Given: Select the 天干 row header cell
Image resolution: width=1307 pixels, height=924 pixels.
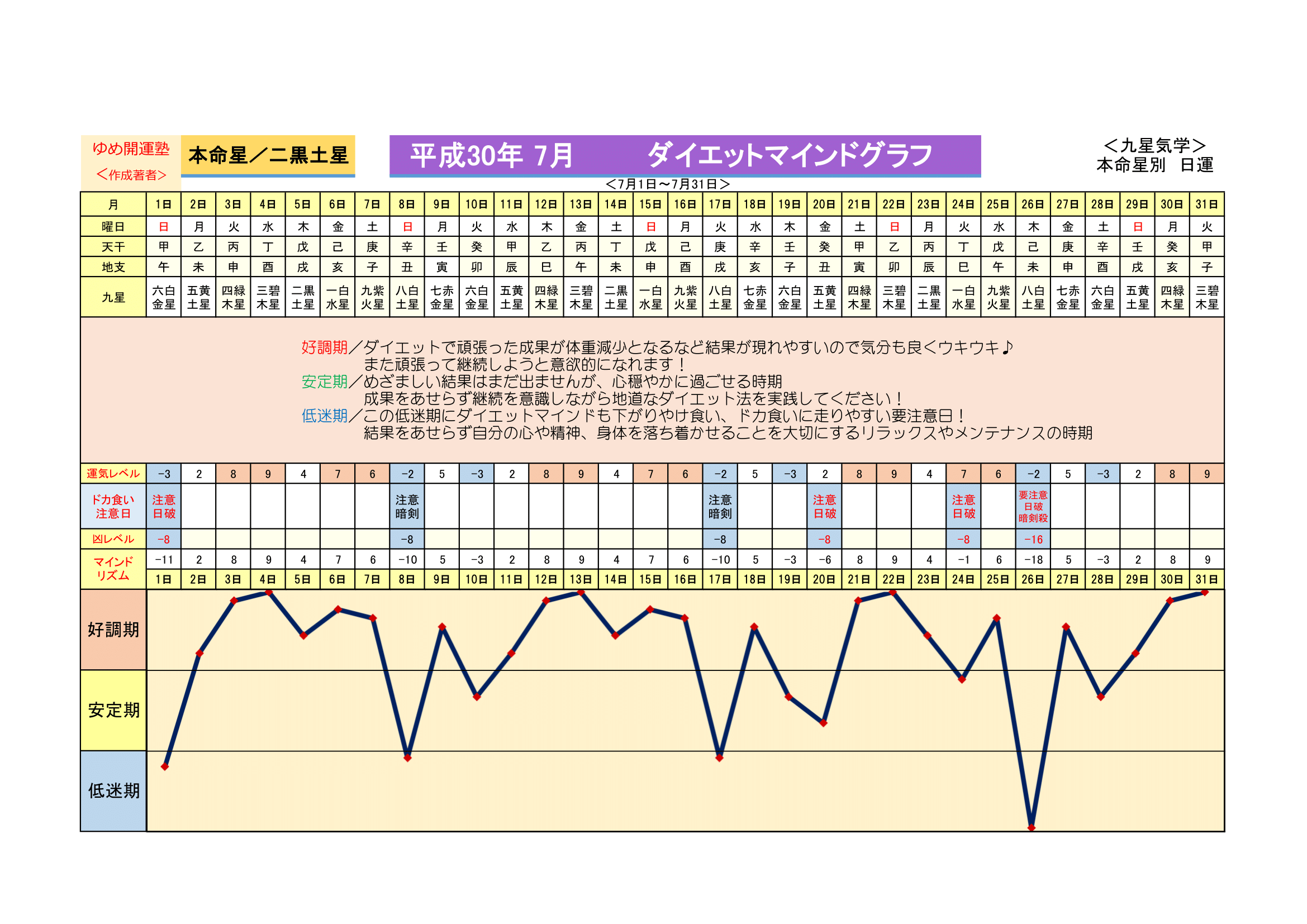Looking at the screenshot, I should click(113, 247).
